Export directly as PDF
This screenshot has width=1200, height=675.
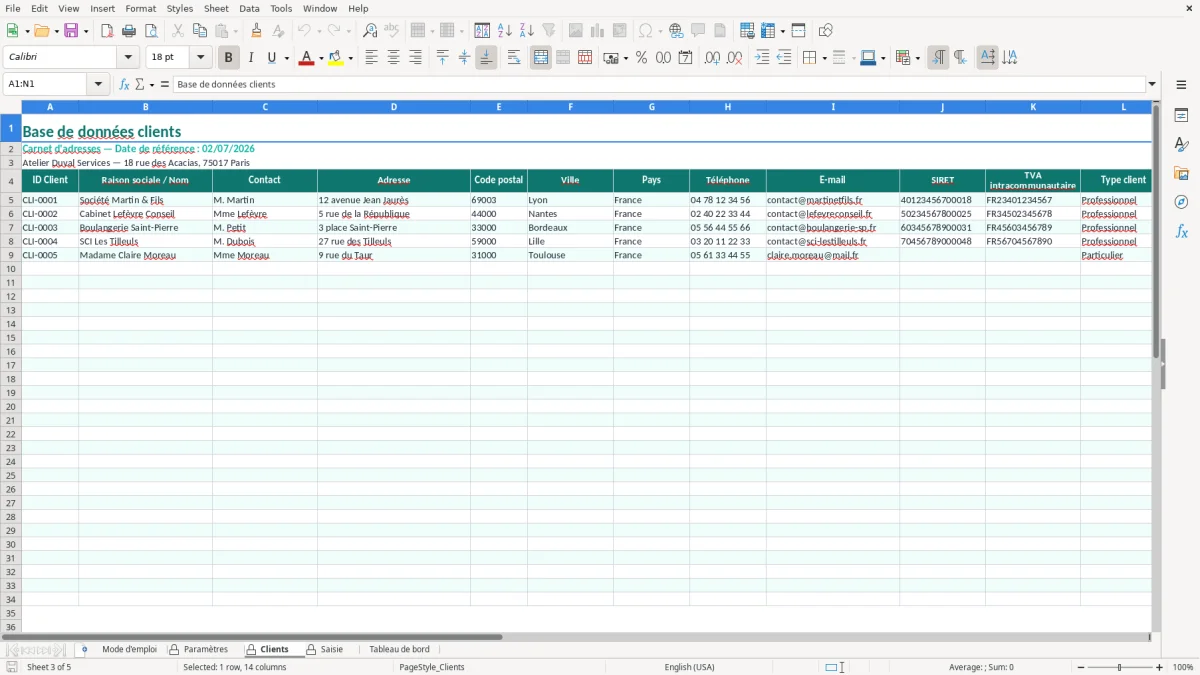(107, 31)
